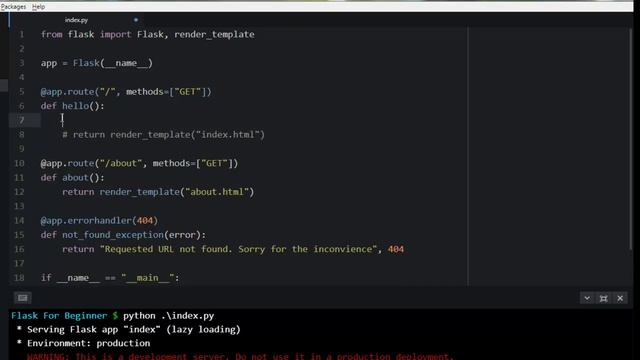Open the Packages menu
640x360 pixels.
tap(13, 7)
